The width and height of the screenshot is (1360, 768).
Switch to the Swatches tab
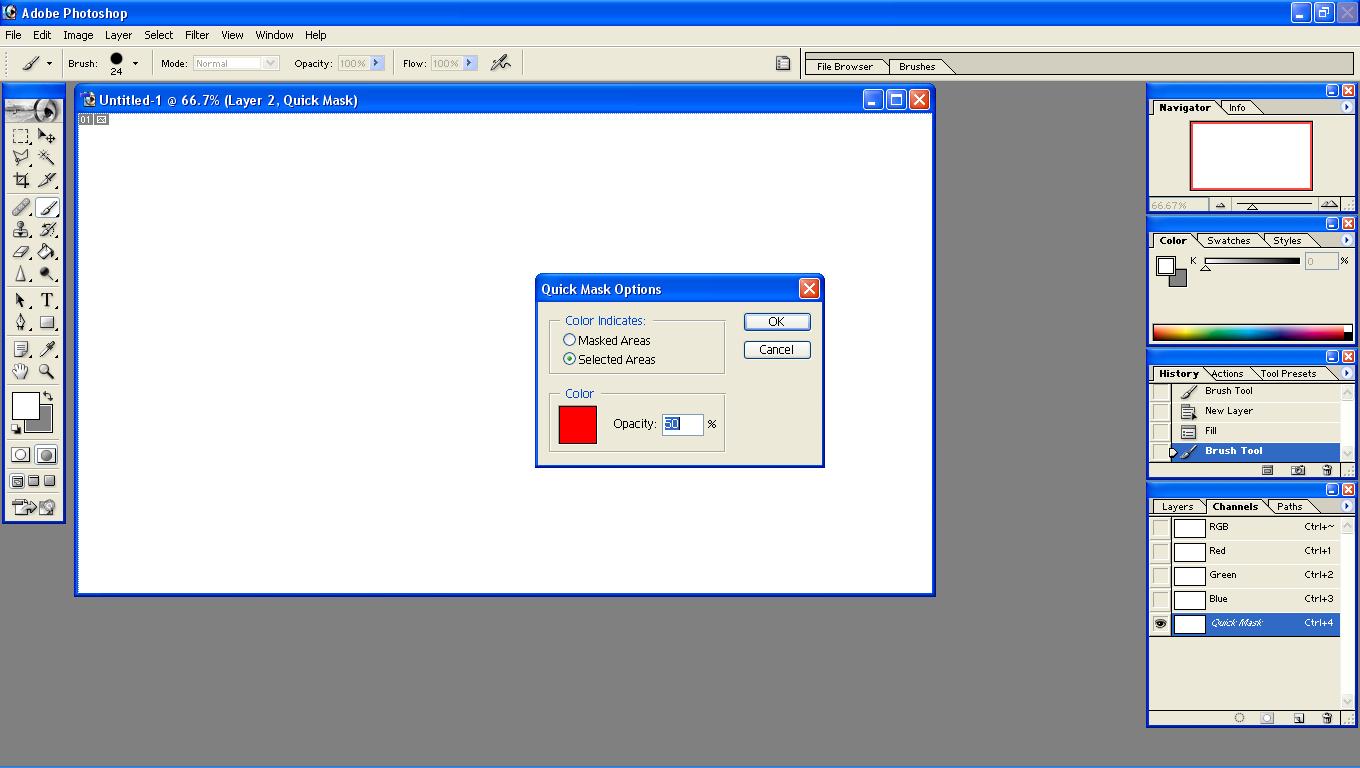click(1228, 240)
